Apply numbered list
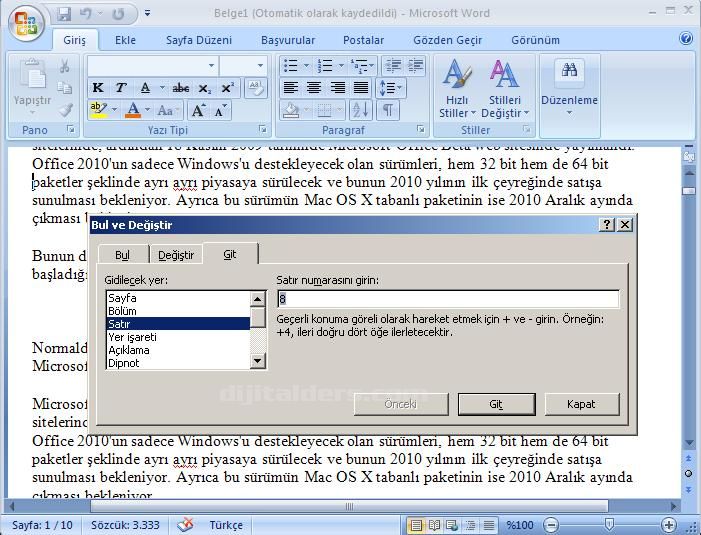 [x=325, y=66]
